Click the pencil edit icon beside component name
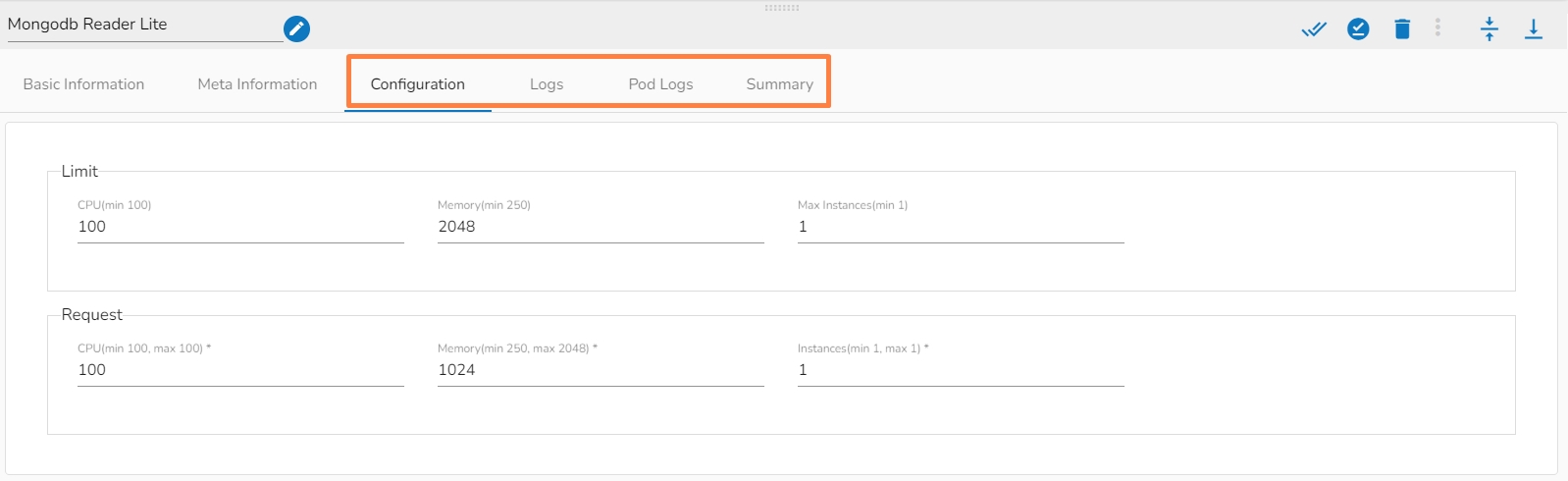The image size is (1568, 481). 296,29
